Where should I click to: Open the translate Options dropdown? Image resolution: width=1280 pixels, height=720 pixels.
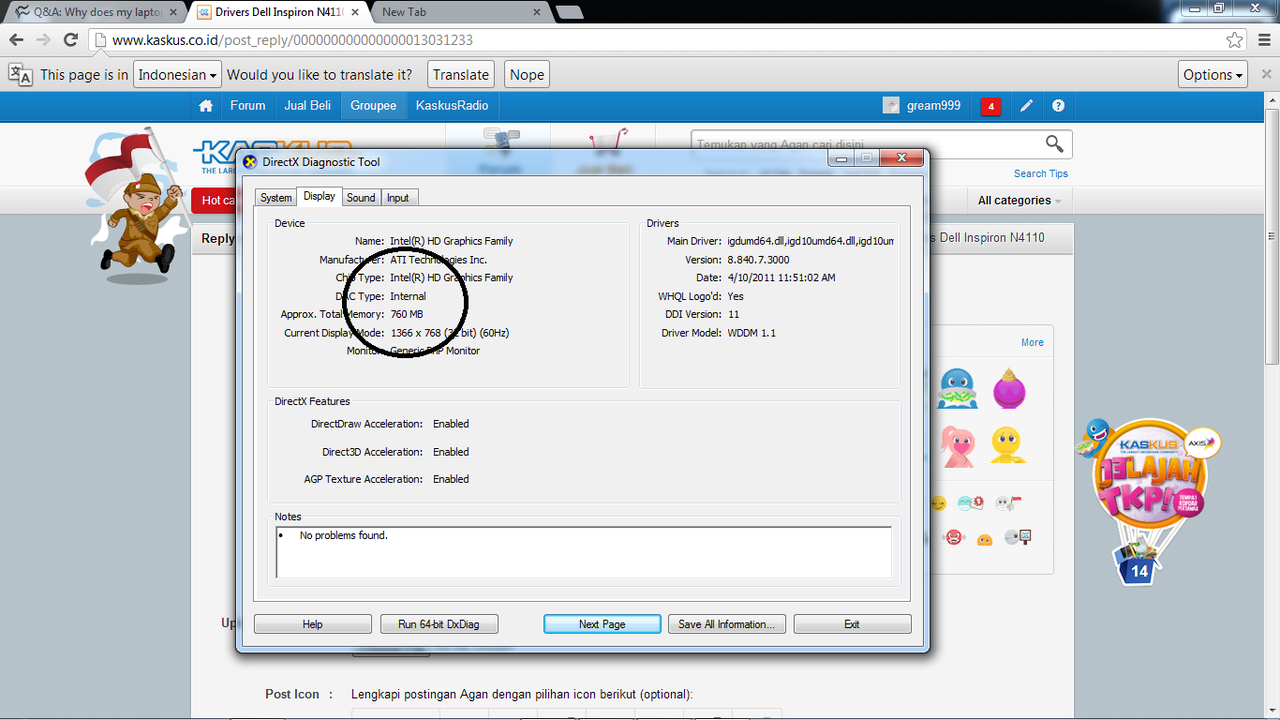tap(1214, 75)
